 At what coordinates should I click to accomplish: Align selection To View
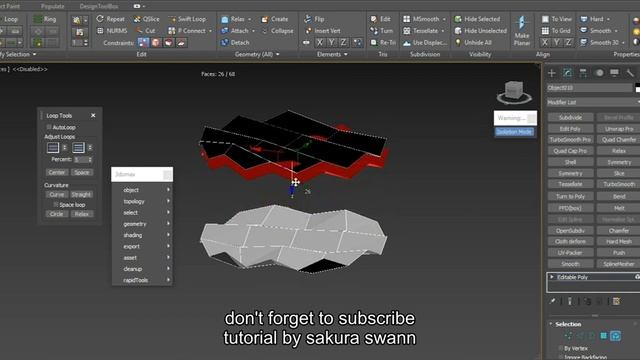(556, 19)
